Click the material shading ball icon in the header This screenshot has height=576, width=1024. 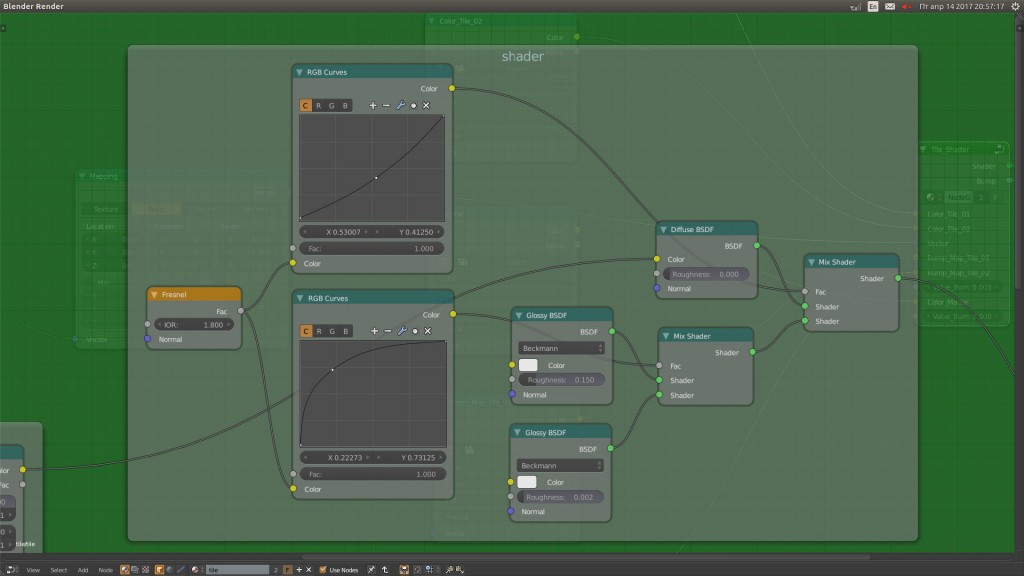click(124, 568)
